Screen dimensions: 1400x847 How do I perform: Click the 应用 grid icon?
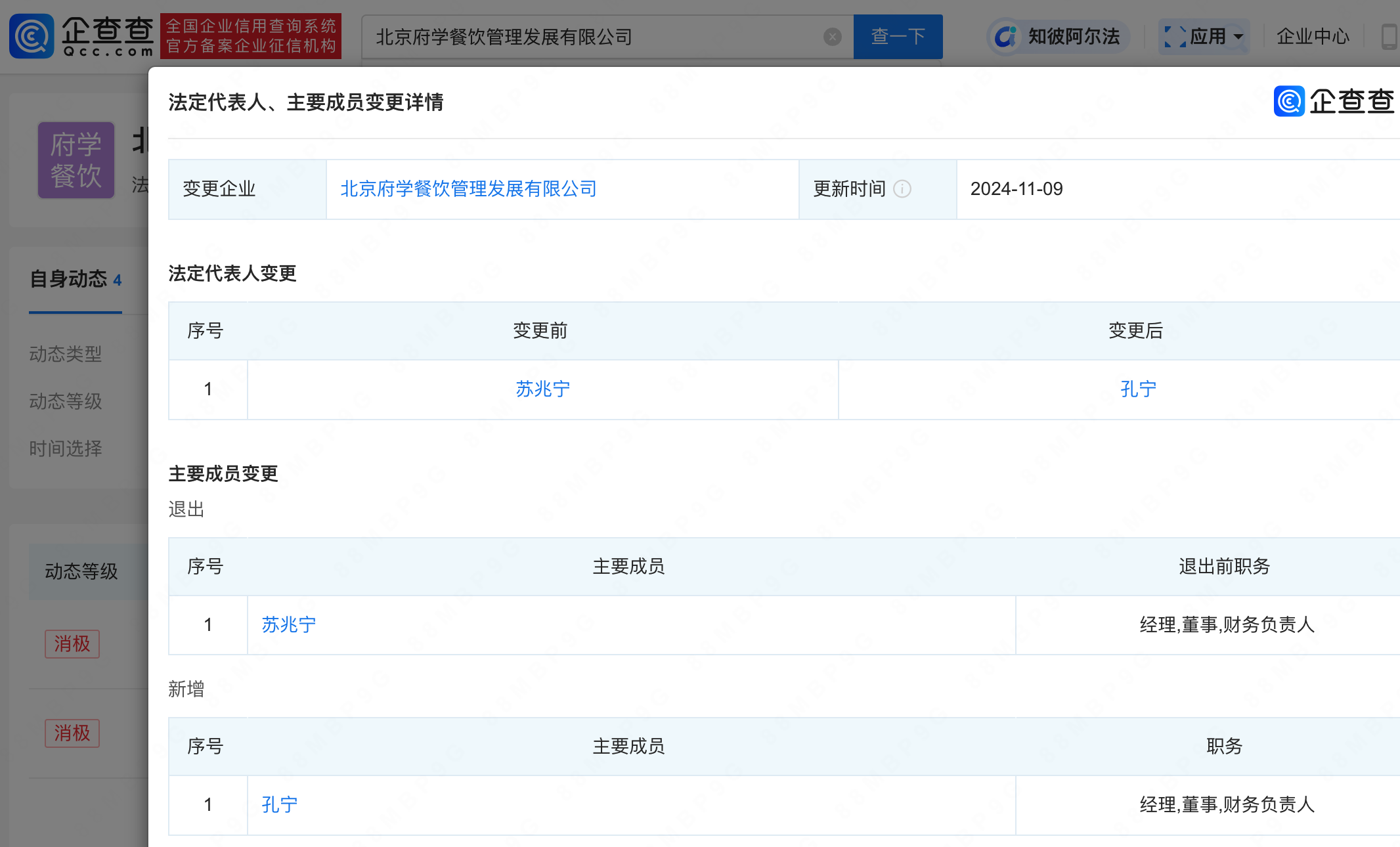coord(1175,36)
